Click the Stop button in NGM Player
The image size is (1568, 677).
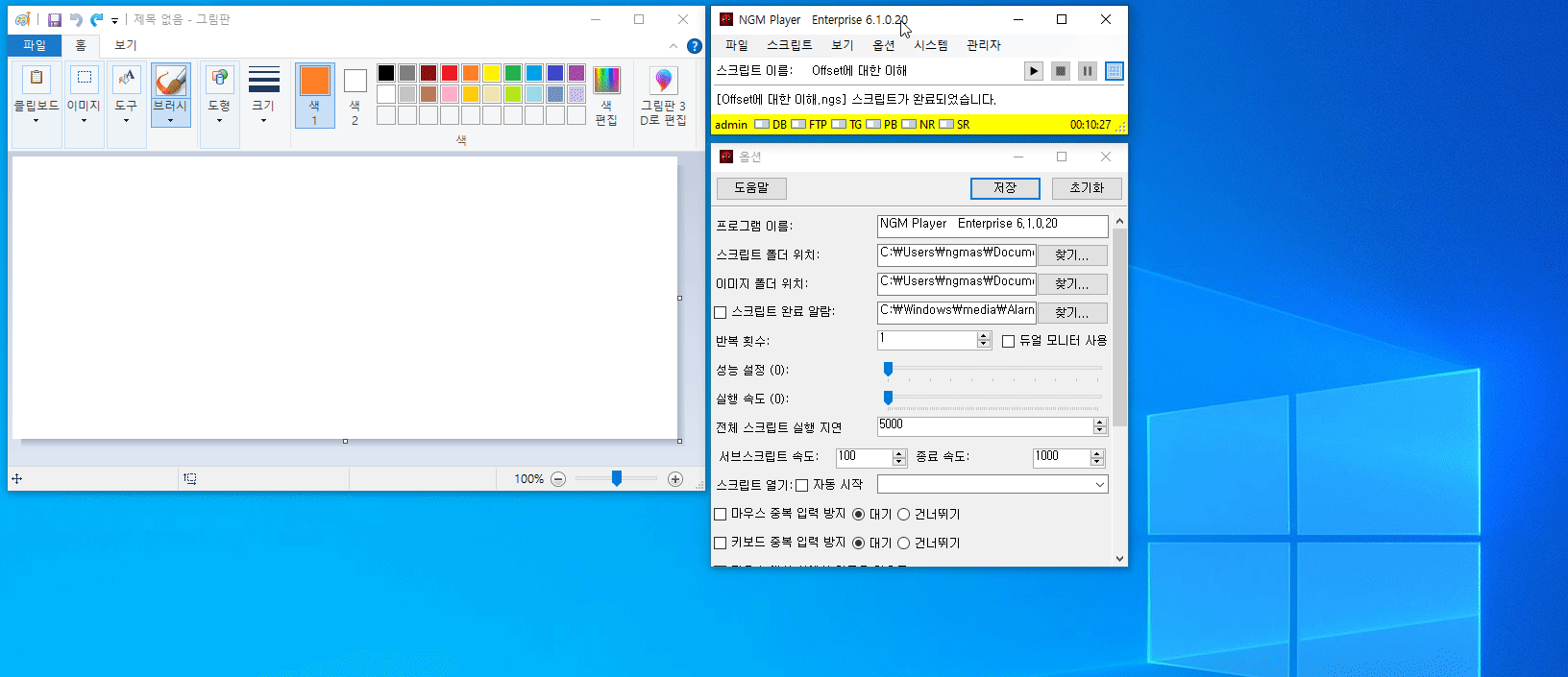pyautogui.click(x=1061, y=71)
